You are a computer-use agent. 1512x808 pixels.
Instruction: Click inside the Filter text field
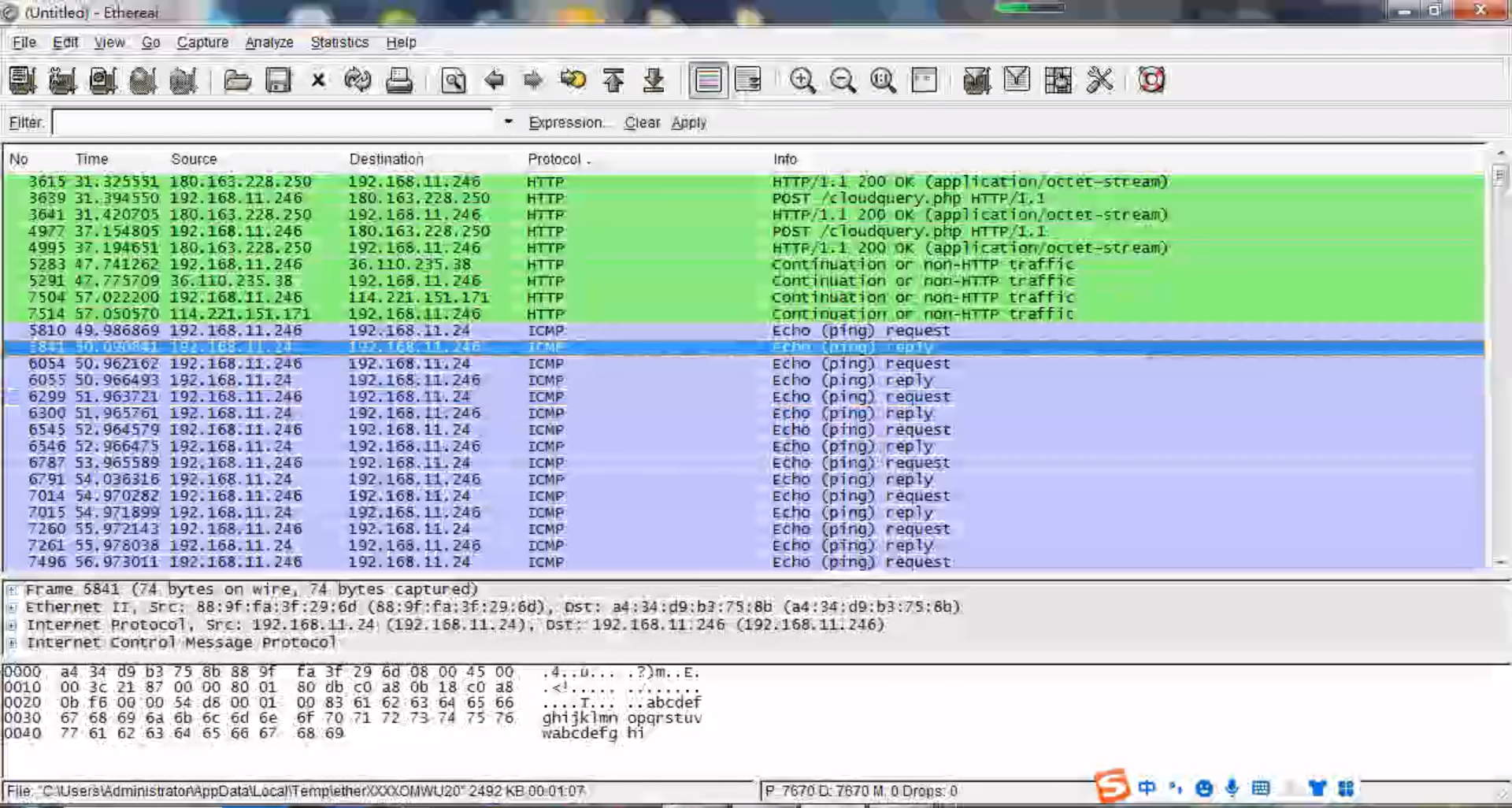(x=272, y=122)
